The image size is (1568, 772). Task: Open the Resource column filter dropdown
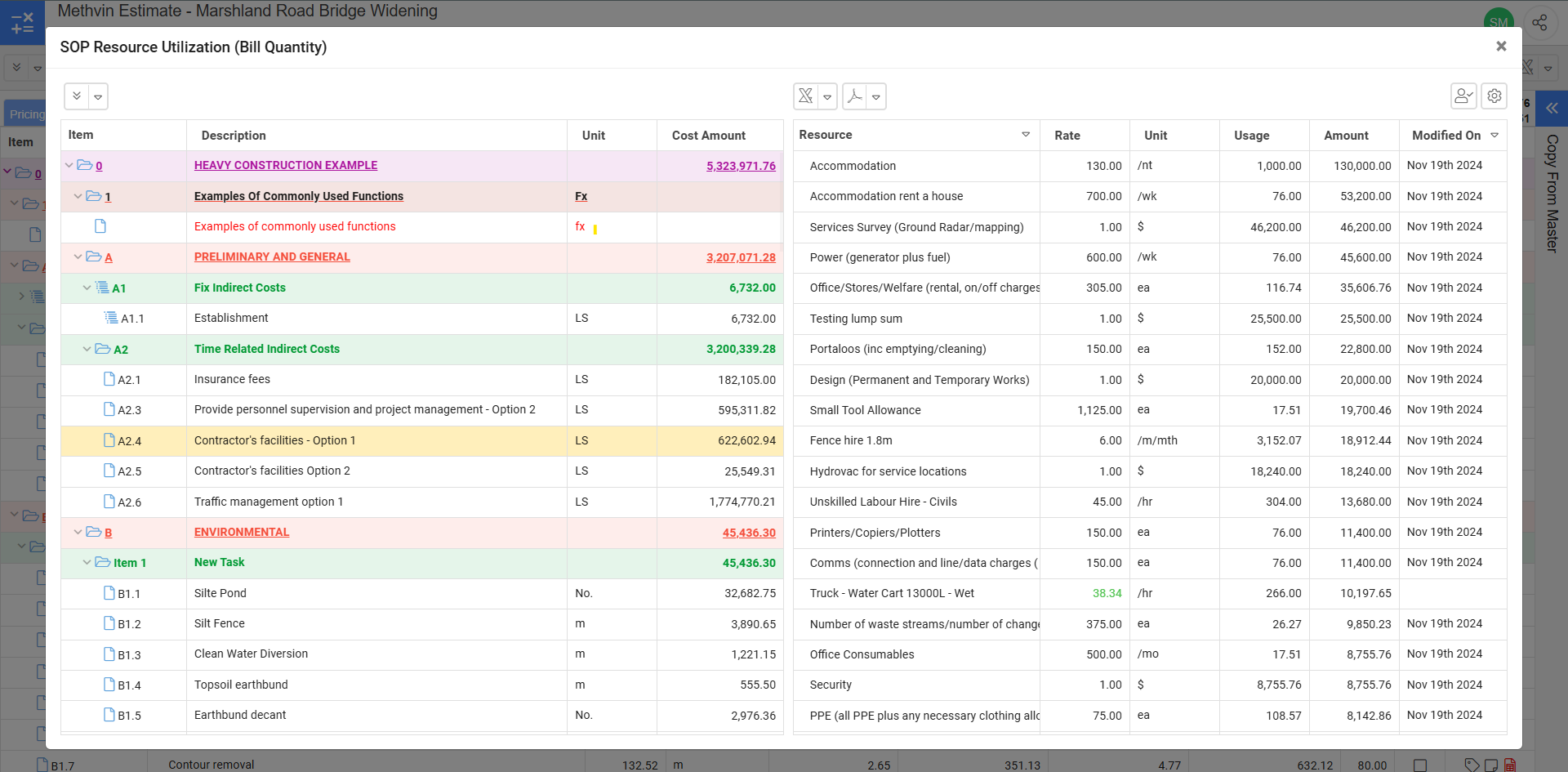(1025, 135)
